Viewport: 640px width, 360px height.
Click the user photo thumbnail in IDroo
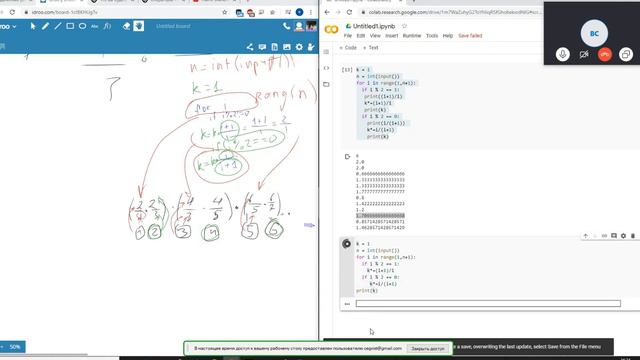(x=311, y=27)
